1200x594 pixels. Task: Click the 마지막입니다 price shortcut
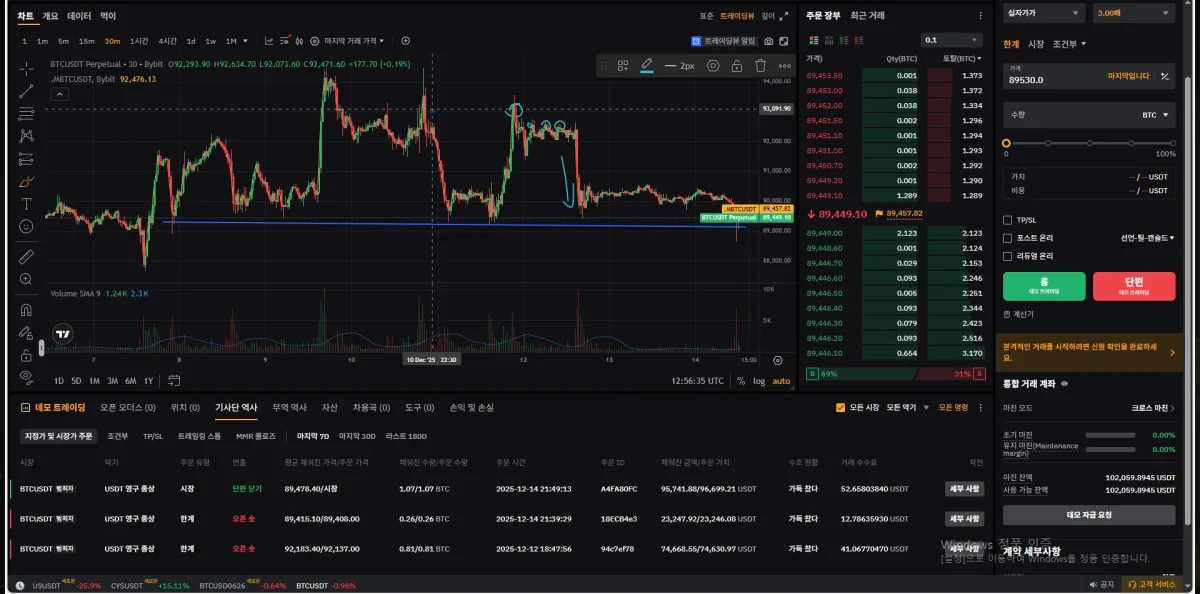click(1128, 76)
